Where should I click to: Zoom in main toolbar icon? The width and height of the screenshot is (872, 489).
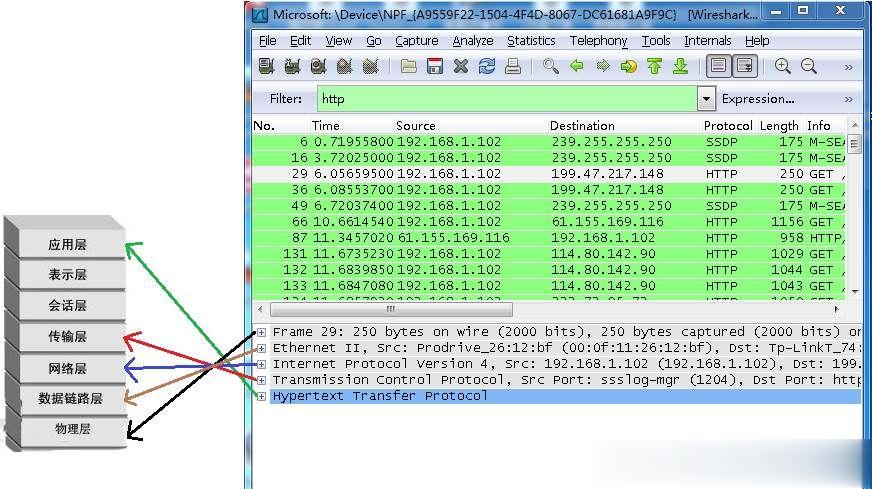782,66
